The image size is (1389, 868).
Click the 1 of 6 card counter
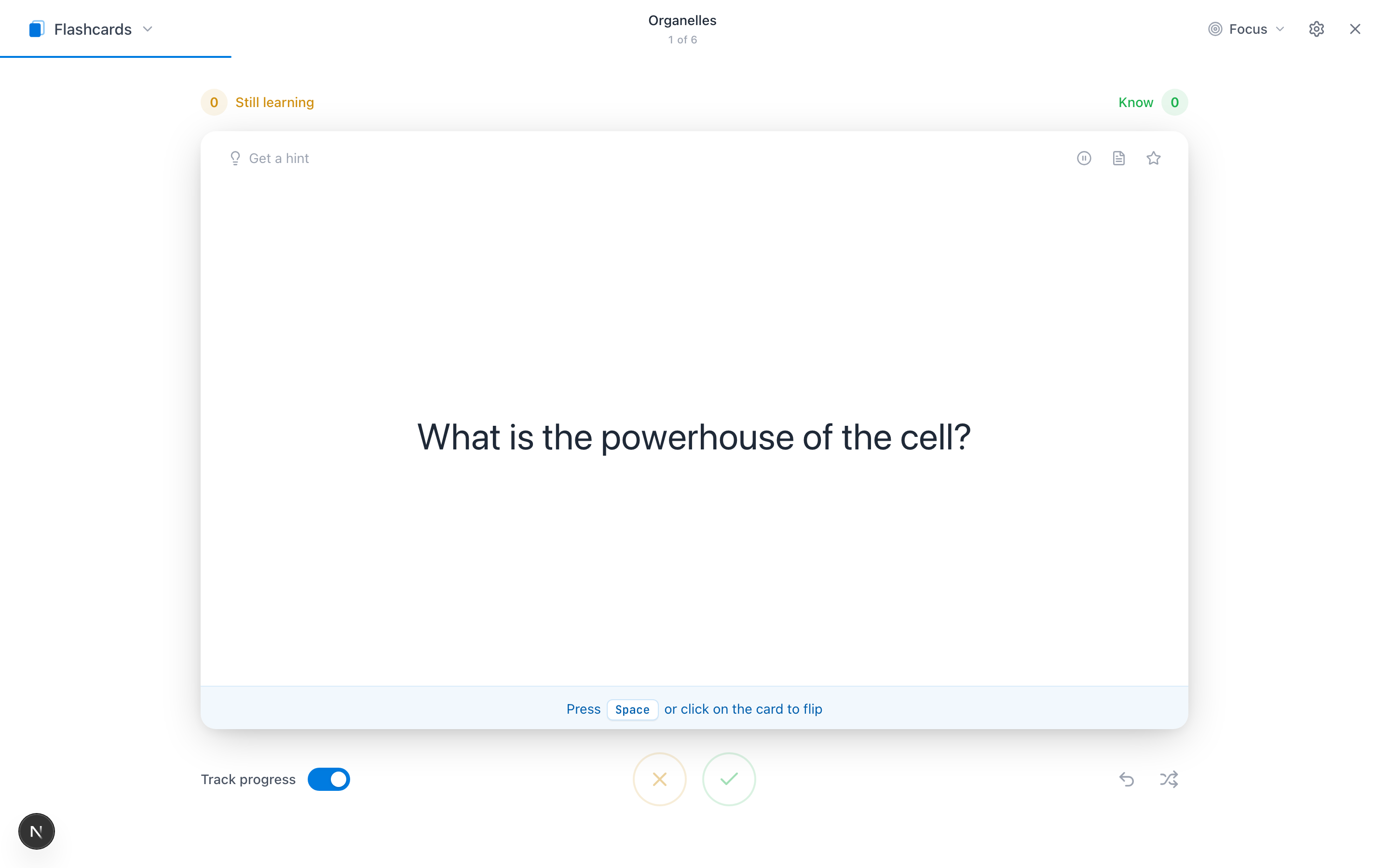tap(682, 40)
